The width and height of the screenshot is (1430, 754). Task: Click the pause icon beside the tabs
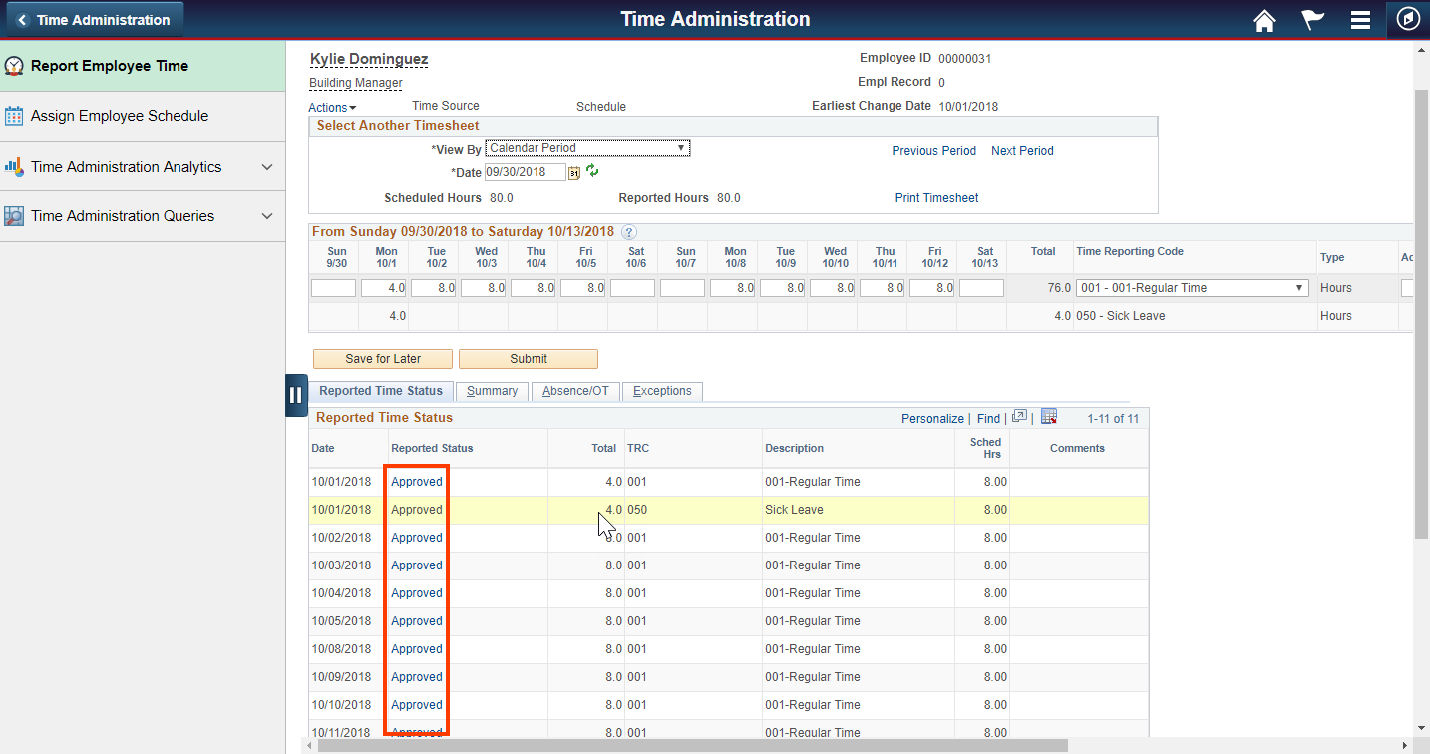295,395
